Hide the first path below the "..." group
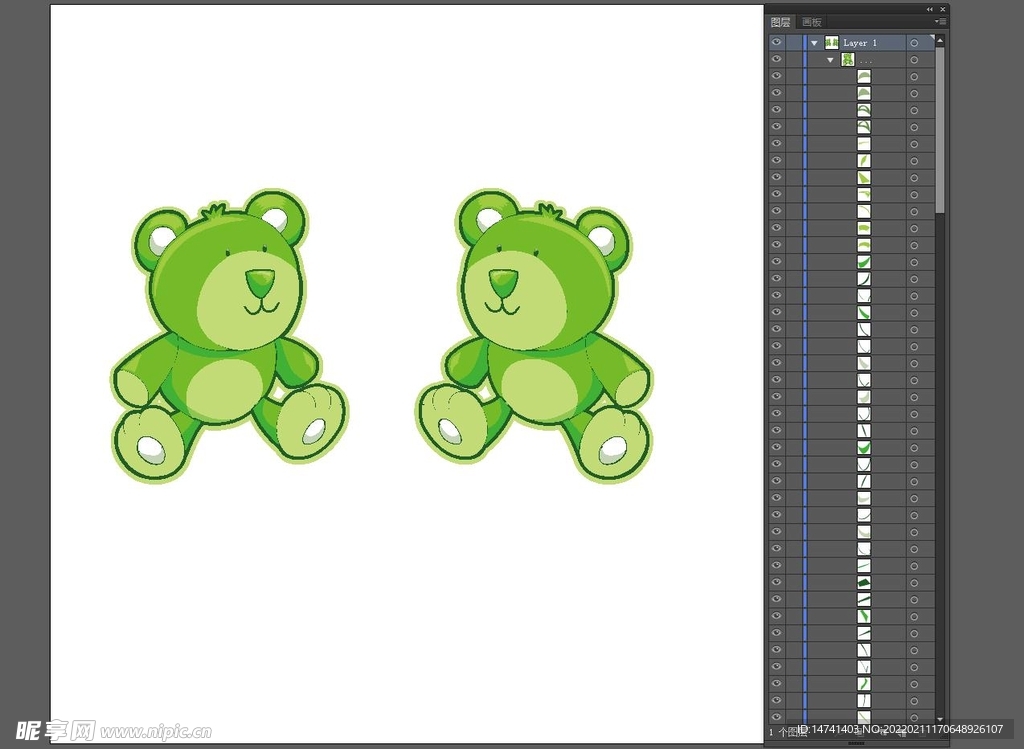The width and height of the screenshot is (1024, 749). click(776, 77)
